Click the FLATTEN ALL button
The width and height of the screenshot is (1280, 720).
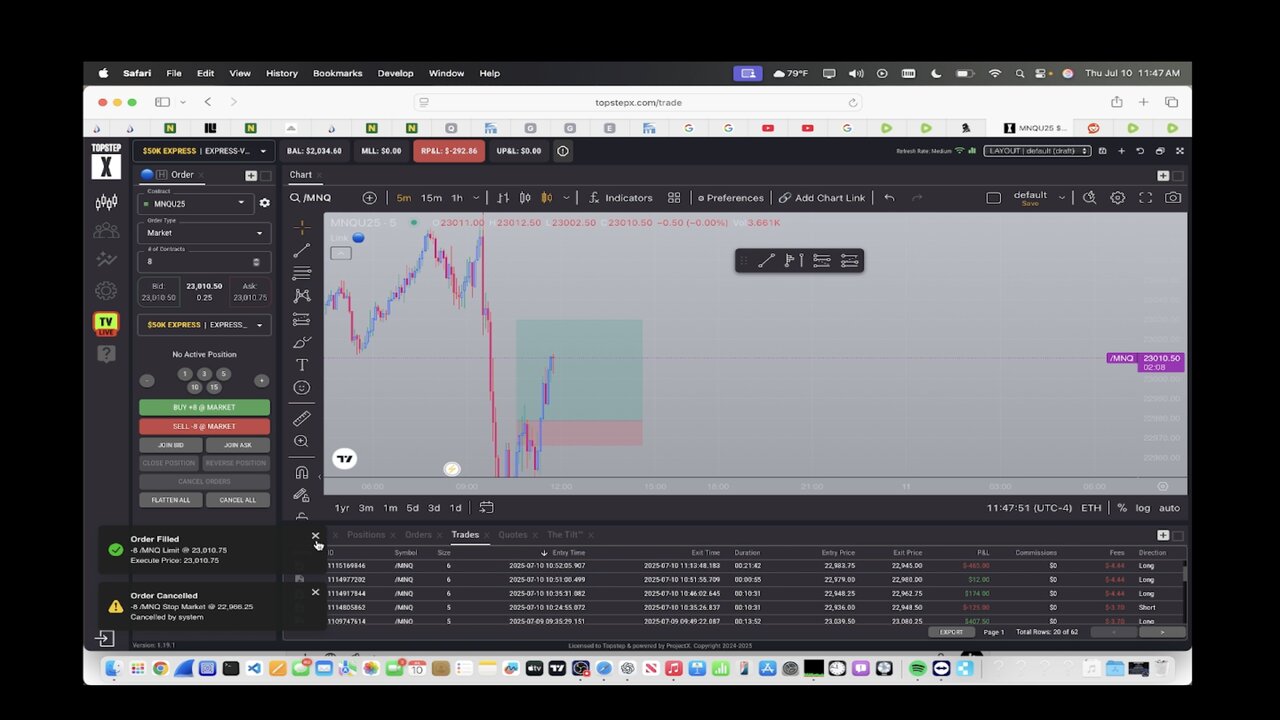point(171,500)
